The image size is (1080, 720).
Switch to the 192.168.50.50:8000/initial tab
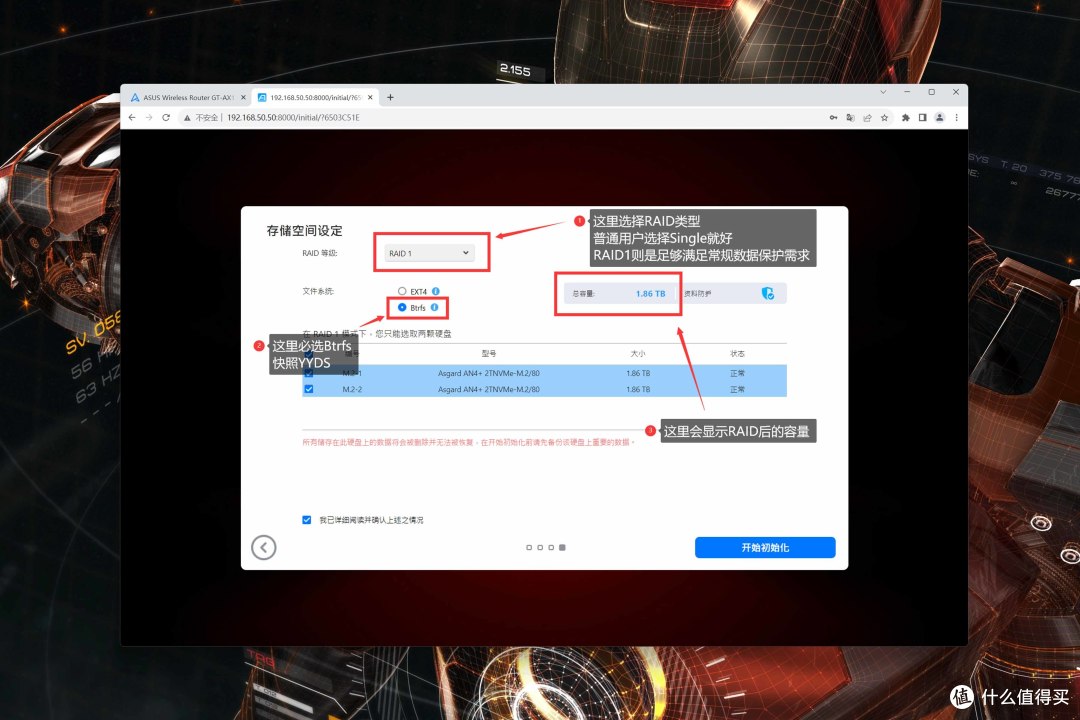(315, 97)
